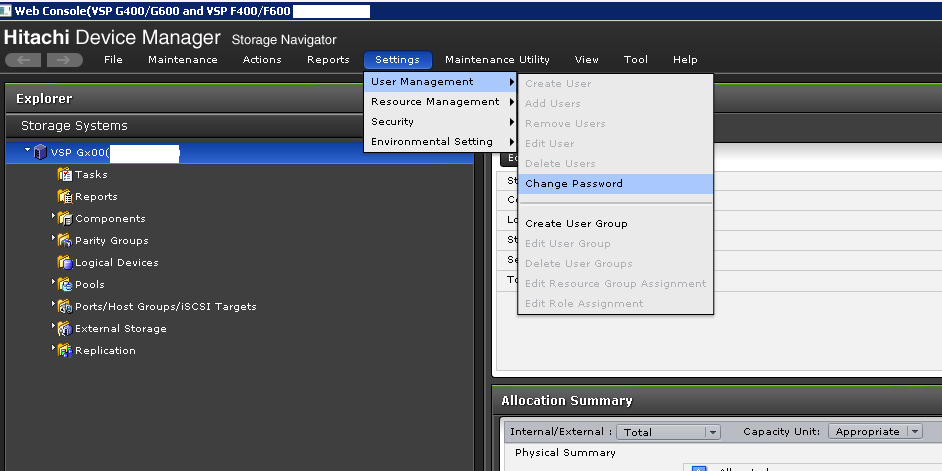Image resolution: width=942 pixels, height=471 pixels.
Task: Open the Internal/External Total dropdown
Action: pos(668,432)
